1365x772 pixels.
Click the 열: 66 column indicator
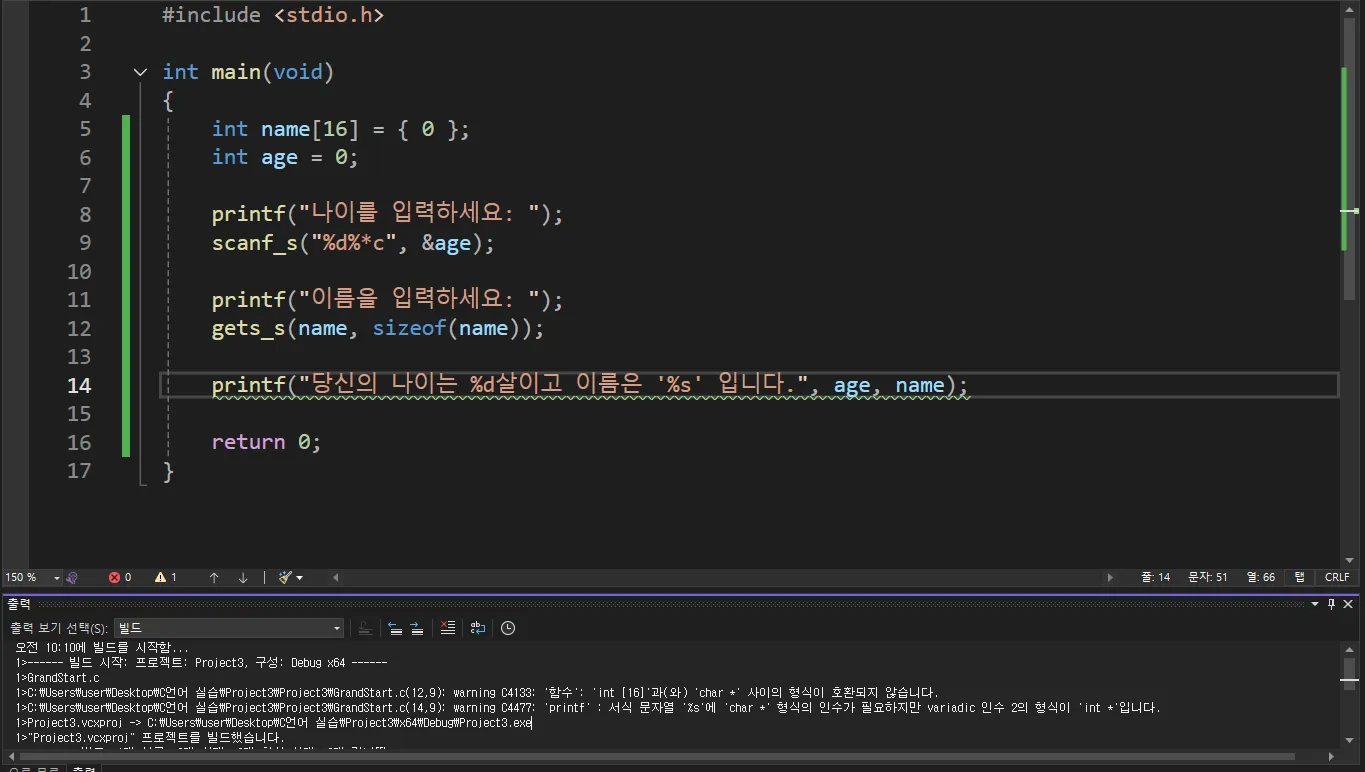pyautogui.click(x=1261, y=577)
